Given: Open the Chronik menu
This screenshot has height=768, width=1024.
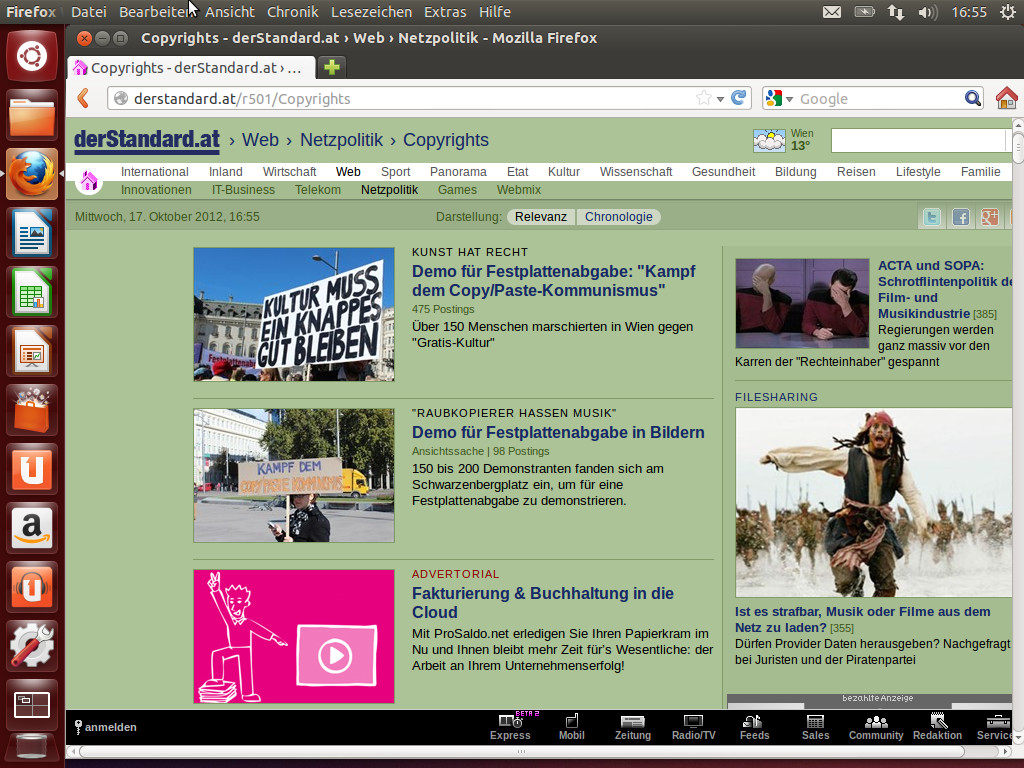Looking at the screenshot, I should coord(293,12).
